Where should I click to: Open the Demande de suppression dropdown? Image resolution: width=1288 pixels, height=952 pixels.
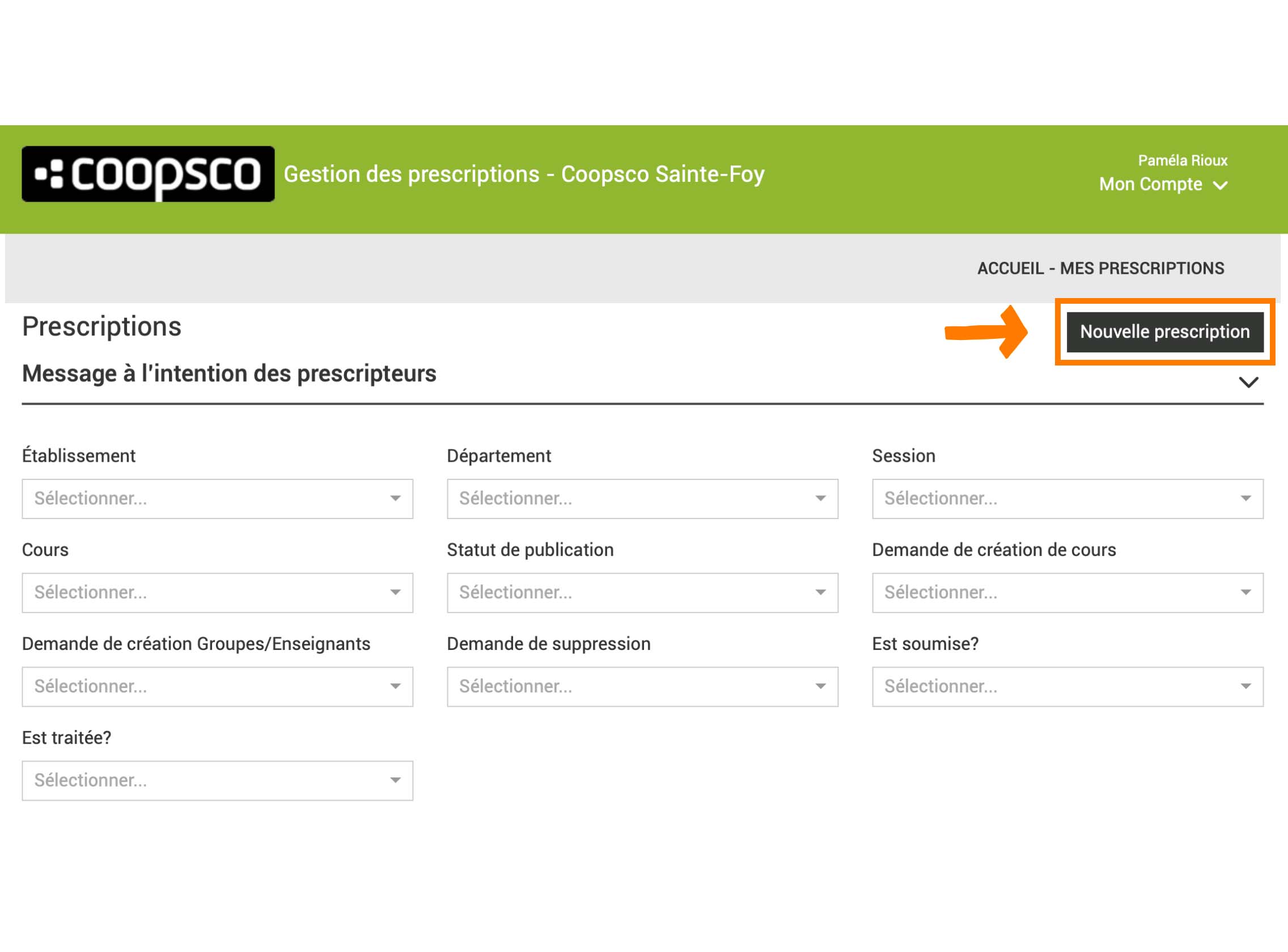[642, 687]
